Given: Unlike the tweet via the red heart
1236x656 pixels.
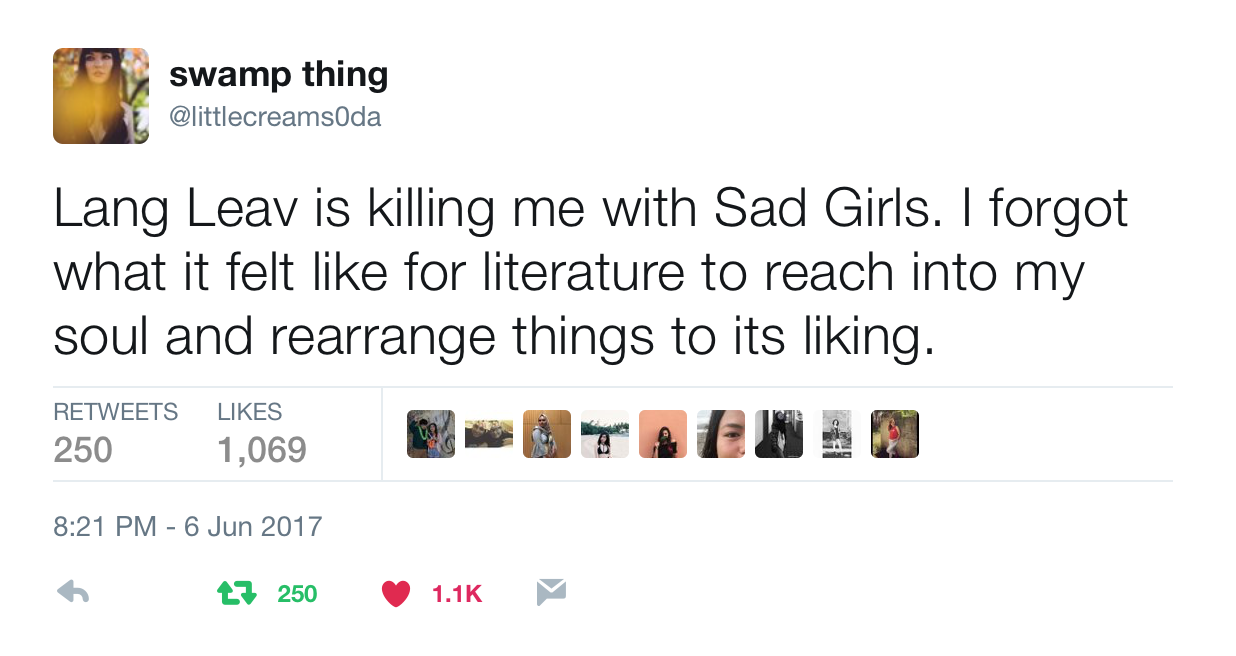Looking at the screenshot, I should [x=396, y=594].
